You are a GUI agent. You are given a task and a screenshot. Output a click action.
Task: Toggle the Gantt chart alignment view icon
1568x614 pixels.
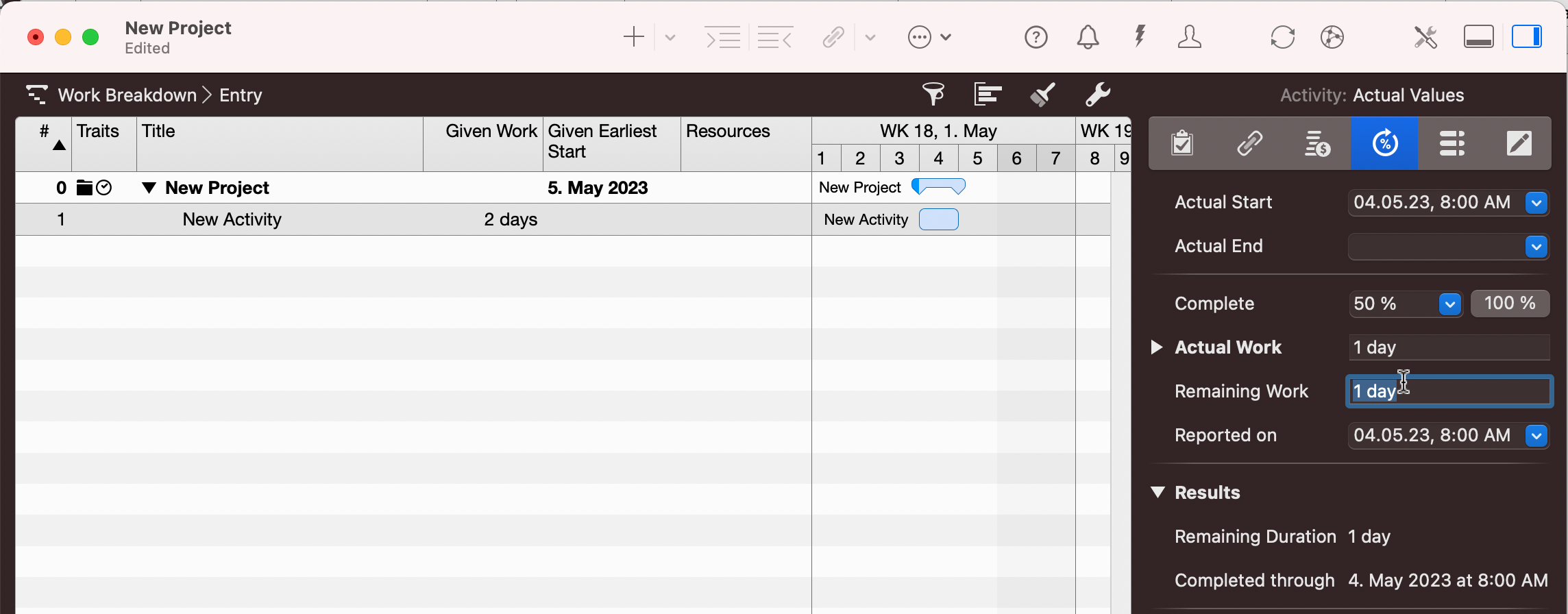pos(988,95)
